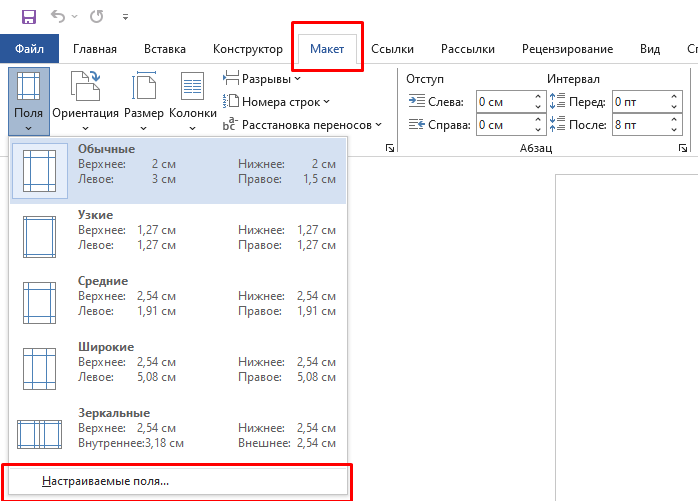Open the Колонки columns icon
Image resolution: width=698 pixels, height=501 pixels.
point(193,89)
